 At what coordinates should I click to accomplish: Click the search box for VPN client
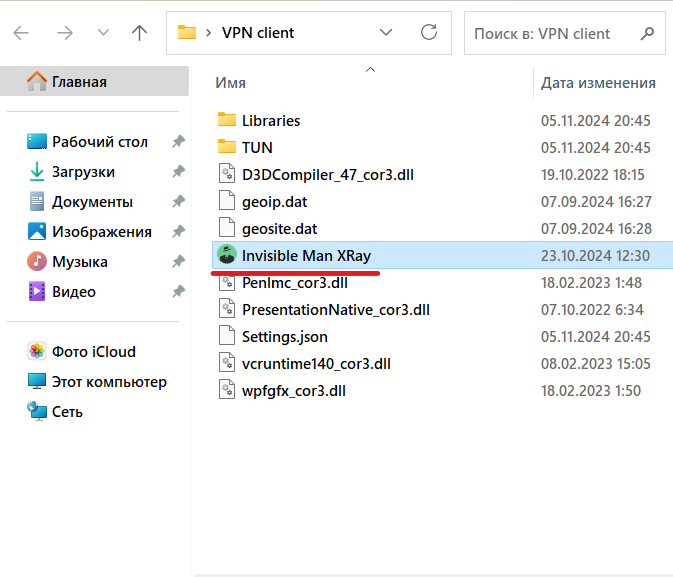tap(564, 33)
